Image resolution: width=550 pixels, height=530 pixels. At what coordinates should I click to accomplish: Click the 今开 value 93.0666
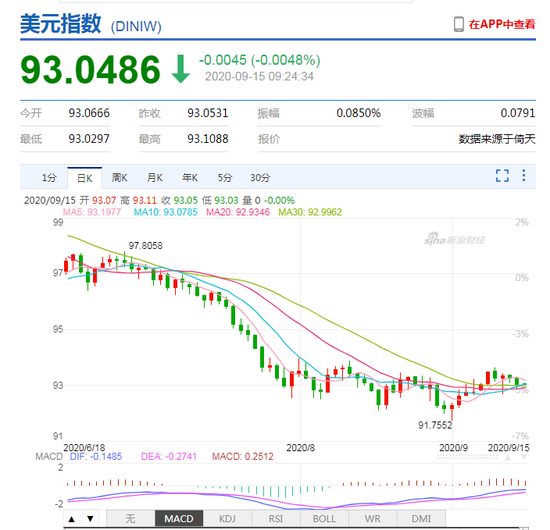pos(89,113)
